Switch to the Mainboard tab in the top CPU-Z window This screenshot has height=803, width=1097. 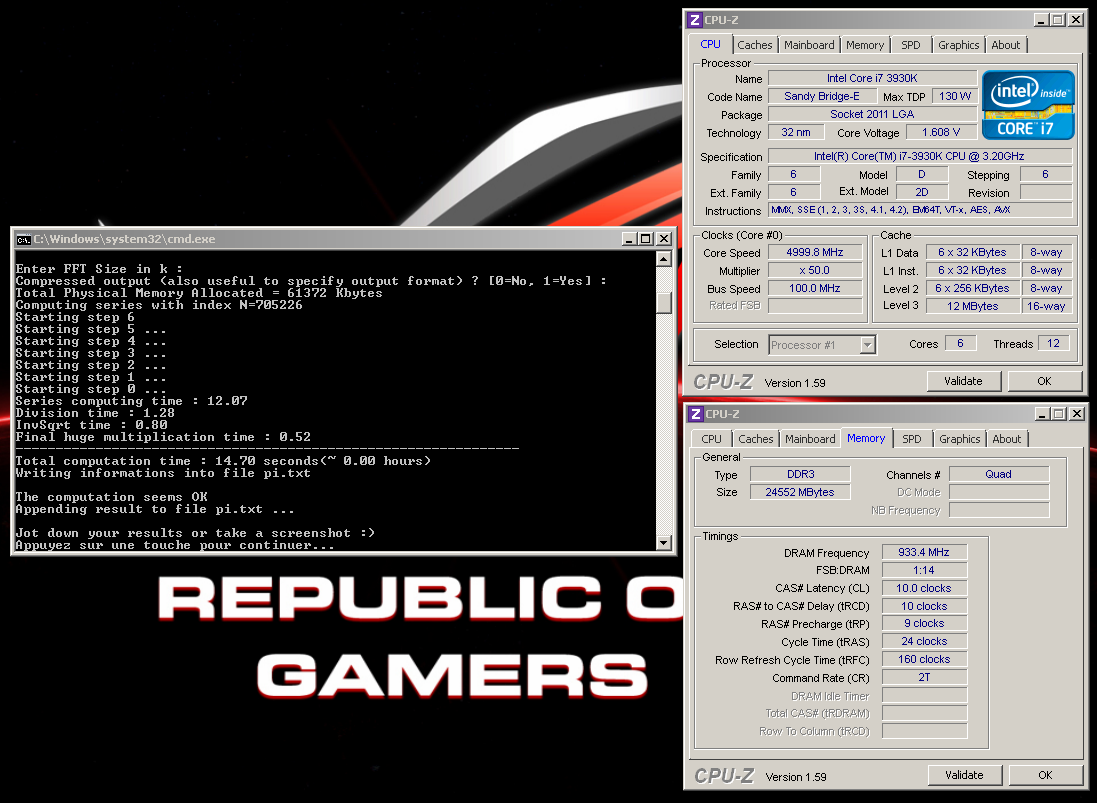click(809, 45)
